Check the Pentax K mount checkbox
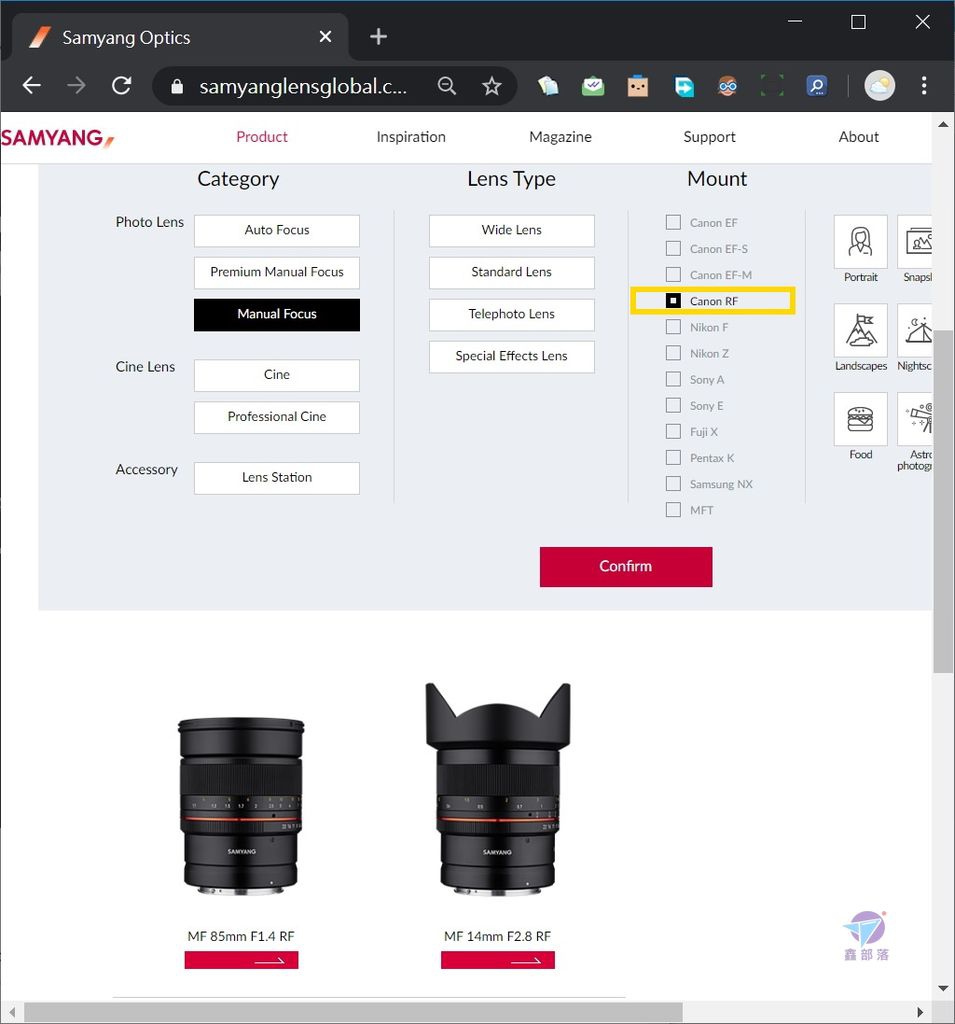The image size is (955, 1024). coord(673,458)
